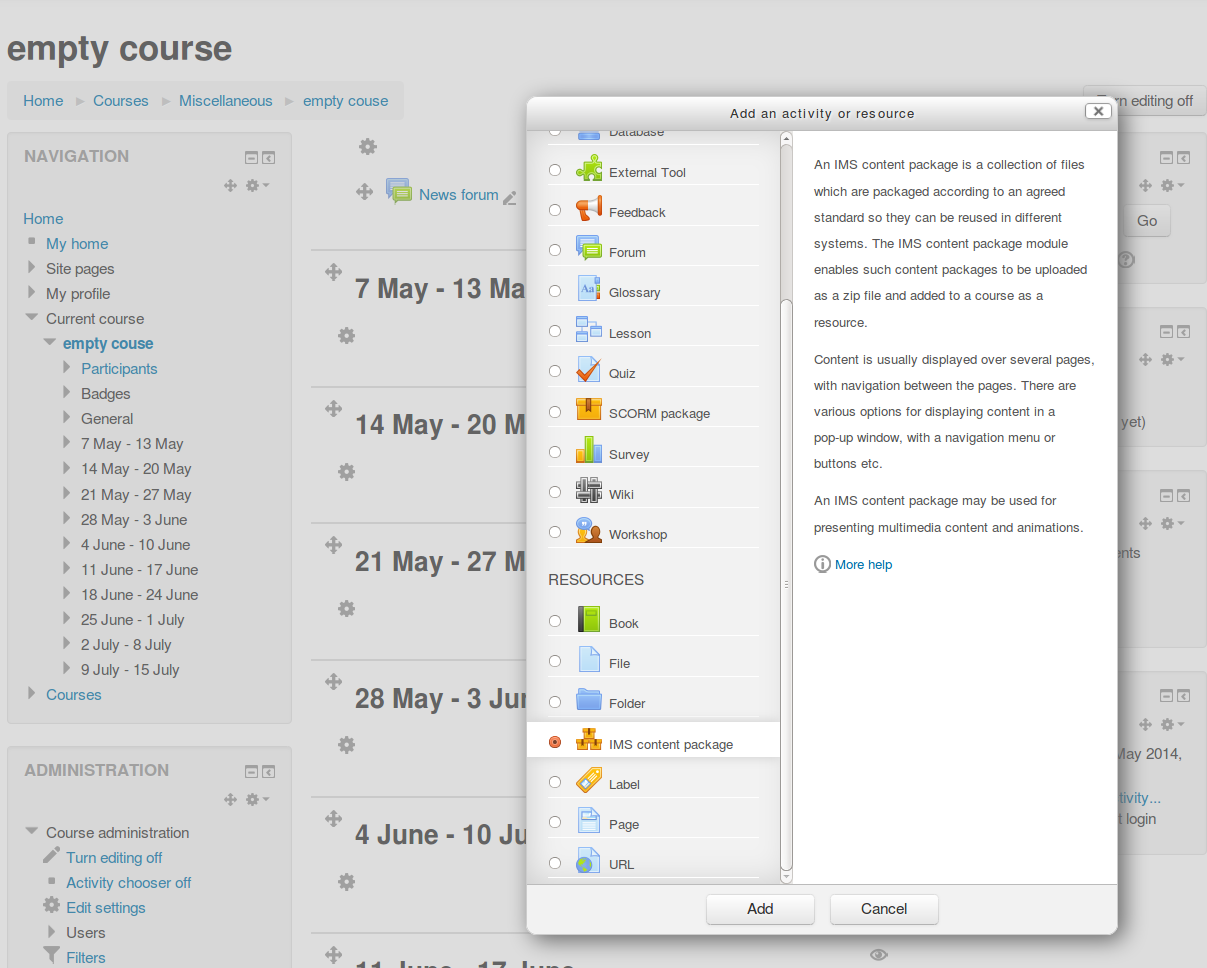Click the Page icon
Screen dimensions: 1207x968
tap(589, 820)
